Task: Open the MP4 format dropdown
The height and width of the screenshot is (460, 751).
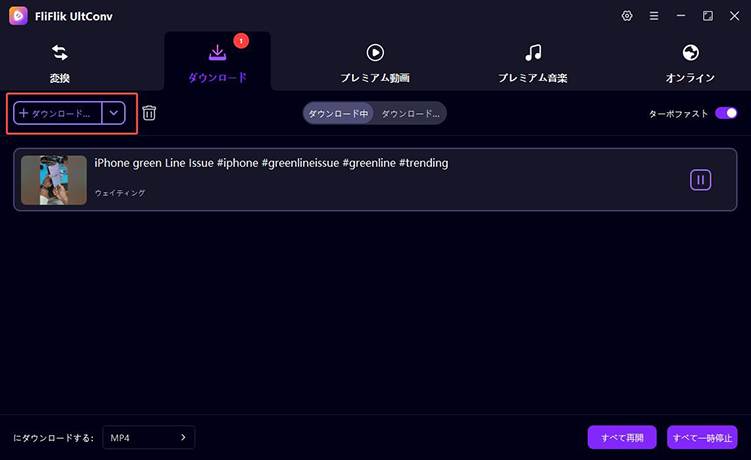Action: [x=148, y=437]
